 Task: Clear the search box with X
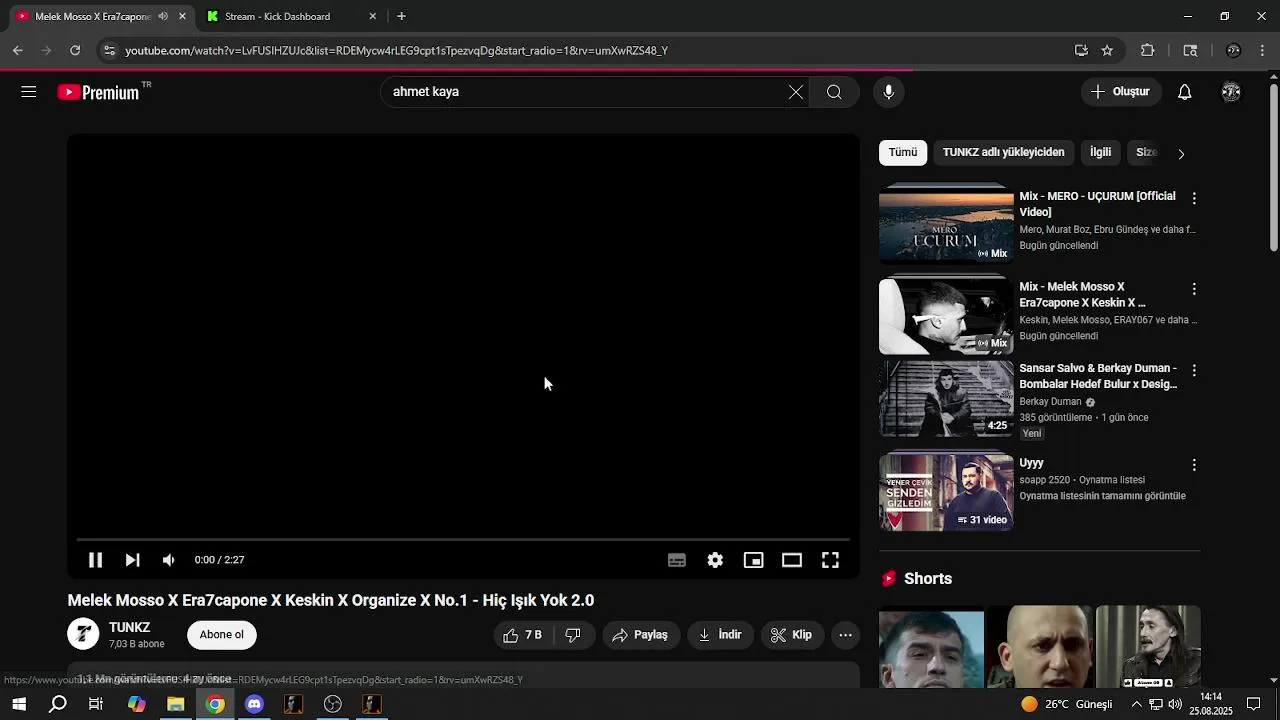(796, 92)
